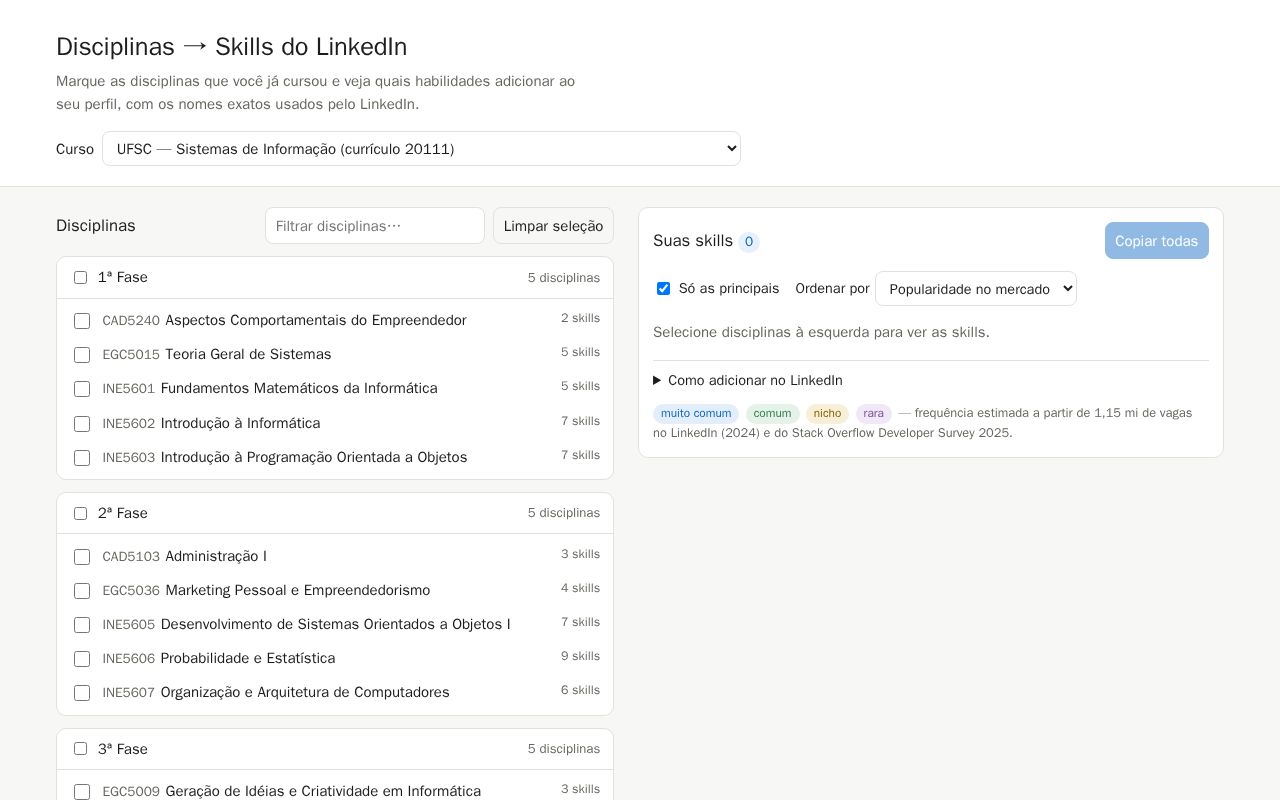Click the 'muito comum' legend tag
The width and height of the screenshot is (1280, 800).
click(x=696, y=413)
